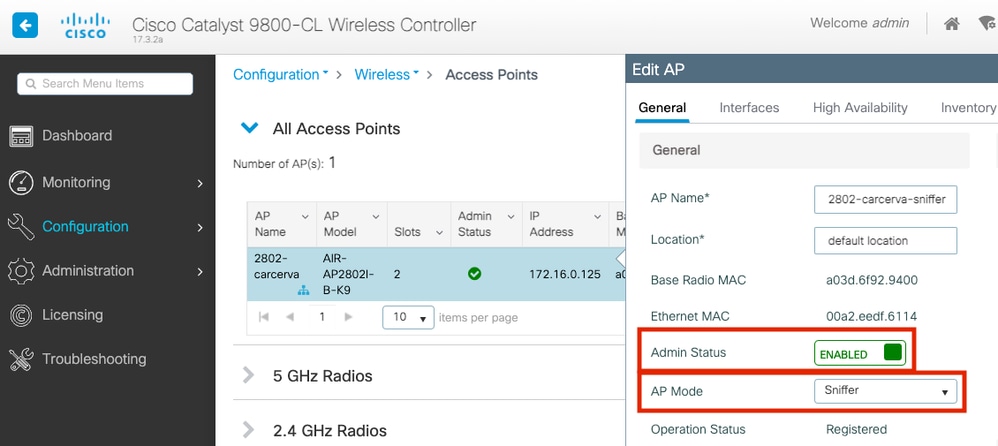Expand the 5 GHz Radios section
This screenshot has width=998, height=446.
pyautogui.click(x=248, y=375)
